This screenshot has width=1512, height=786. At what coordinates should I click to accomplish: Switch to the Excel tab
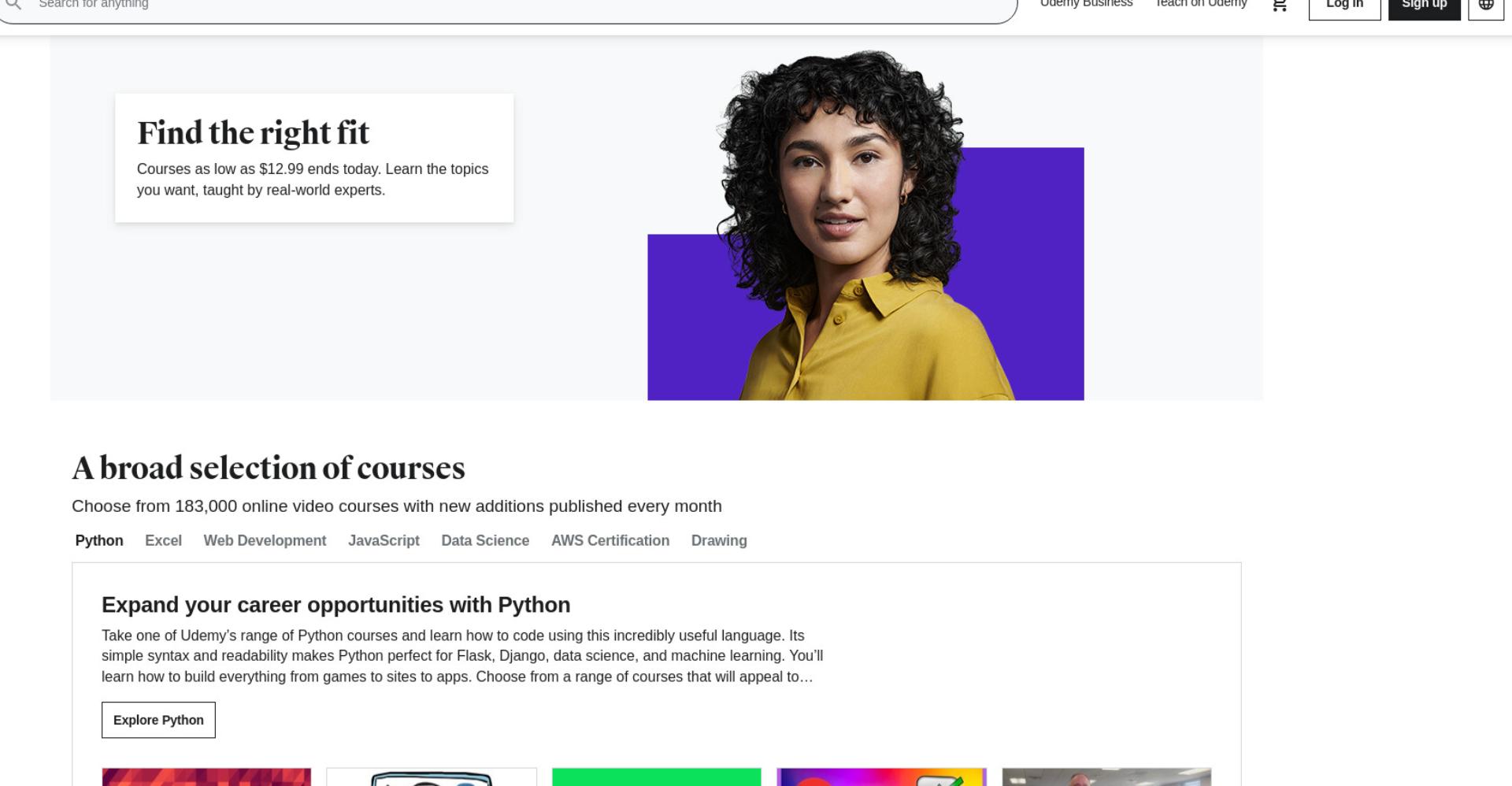(163, 541)
